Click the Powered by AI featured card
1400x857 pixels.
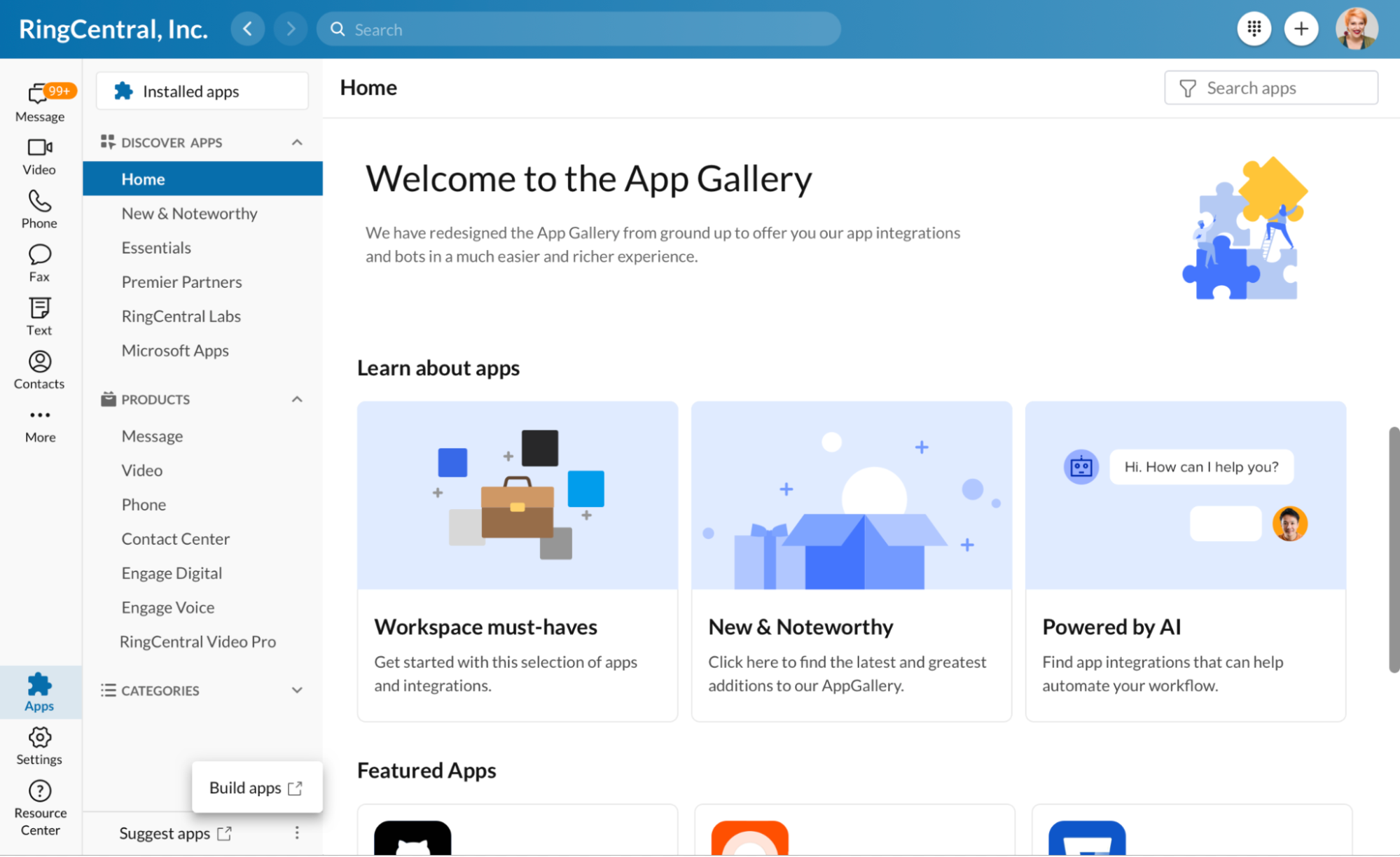pyautogui.click(x=1186, y=561)
